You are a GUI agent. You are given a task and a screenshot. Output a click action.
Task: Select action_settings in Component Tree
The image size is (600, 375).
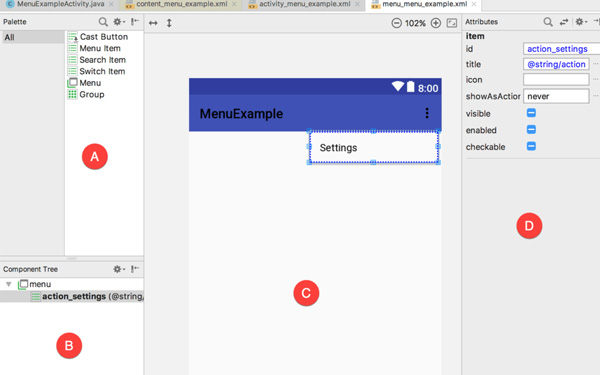coord(72,297)
